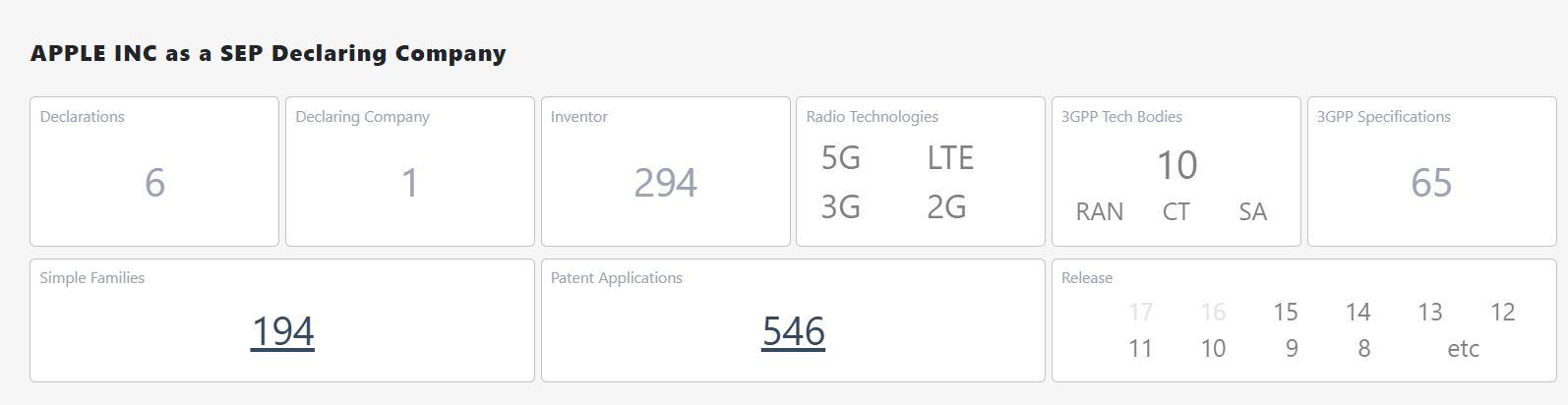Click SA in 3GPP Tech Bodies
The width and height of the screenshot is (1568, 405).
pyautogui.click(x=1252, y=212)
